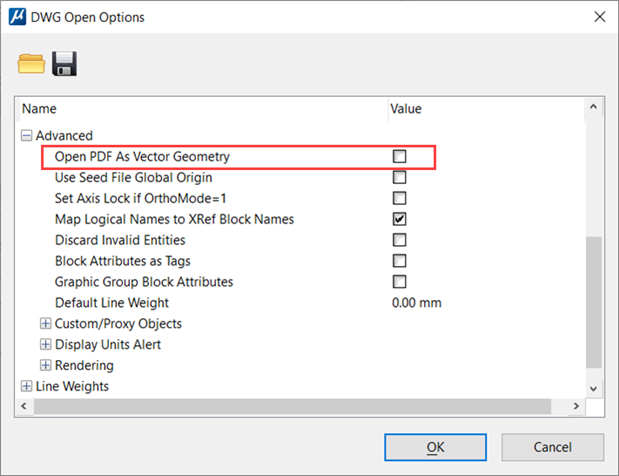619x476 pixels.
Task: Expand the Rendering node
Action: (x=45, y=366)
